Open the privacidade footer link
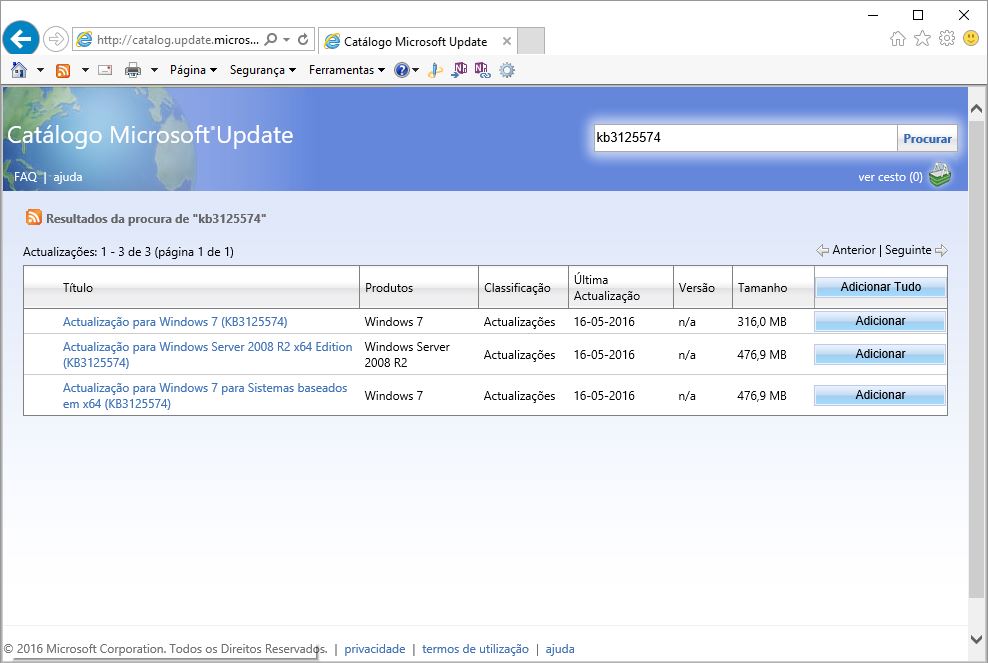 [x=375, y=649]
